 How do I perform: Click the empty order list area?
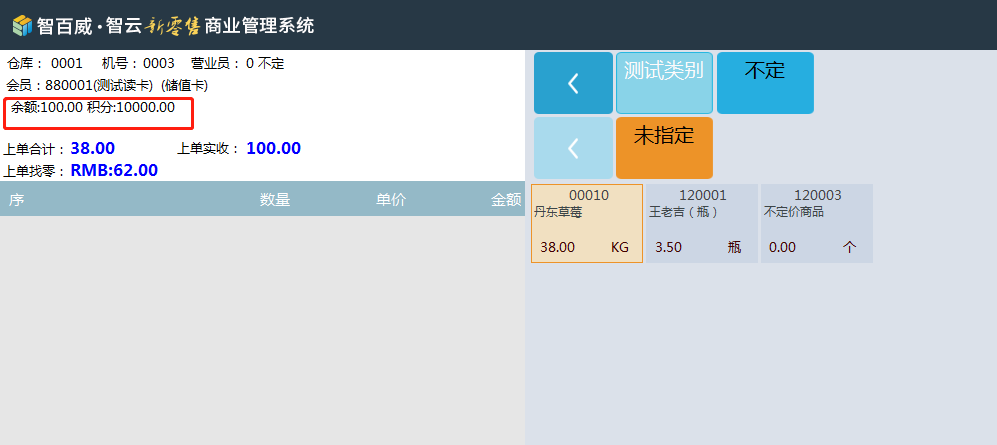point(262,330)
